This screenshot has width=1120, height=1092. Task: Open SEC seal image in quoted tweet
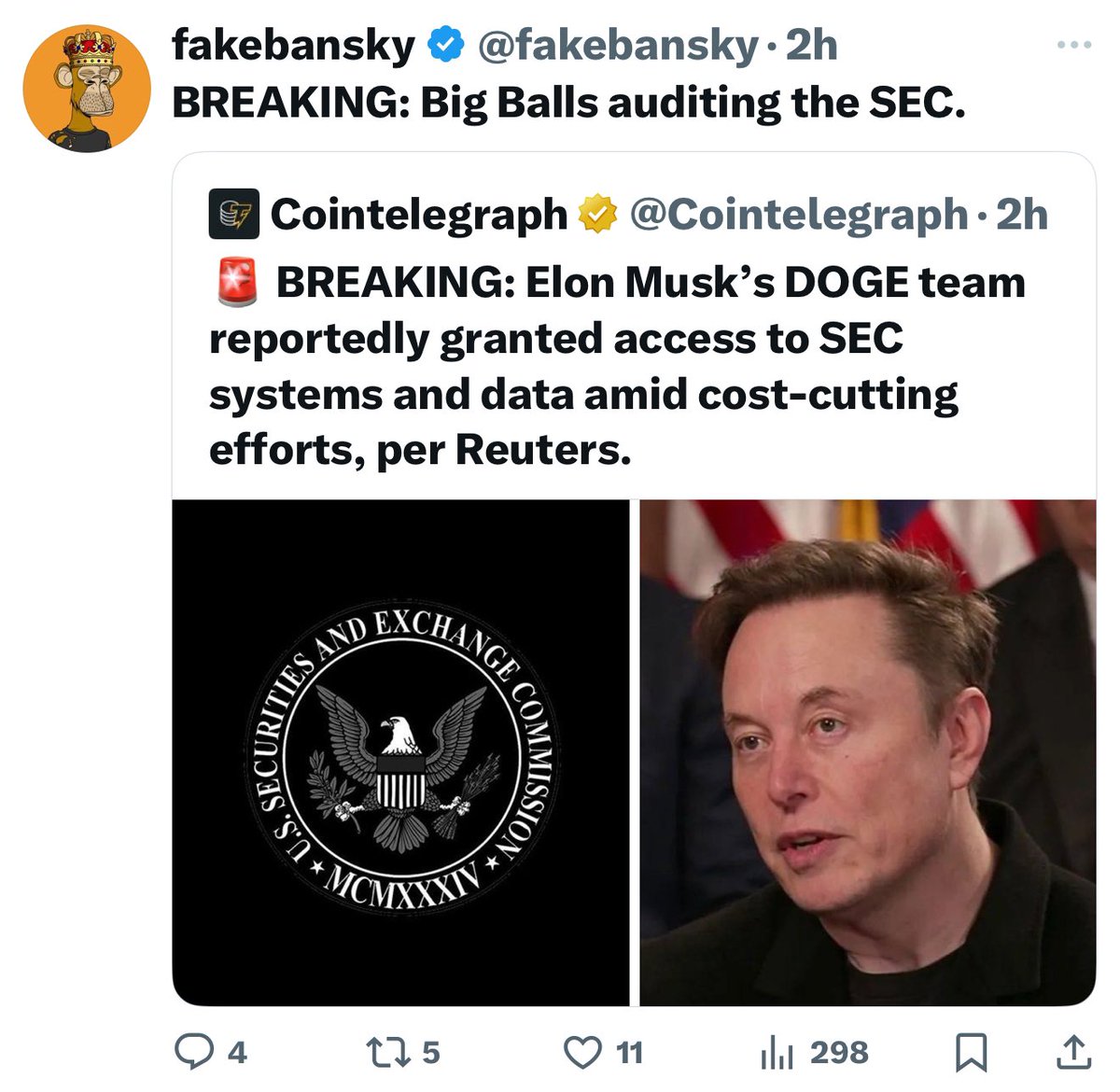click(x=401, y=752)
